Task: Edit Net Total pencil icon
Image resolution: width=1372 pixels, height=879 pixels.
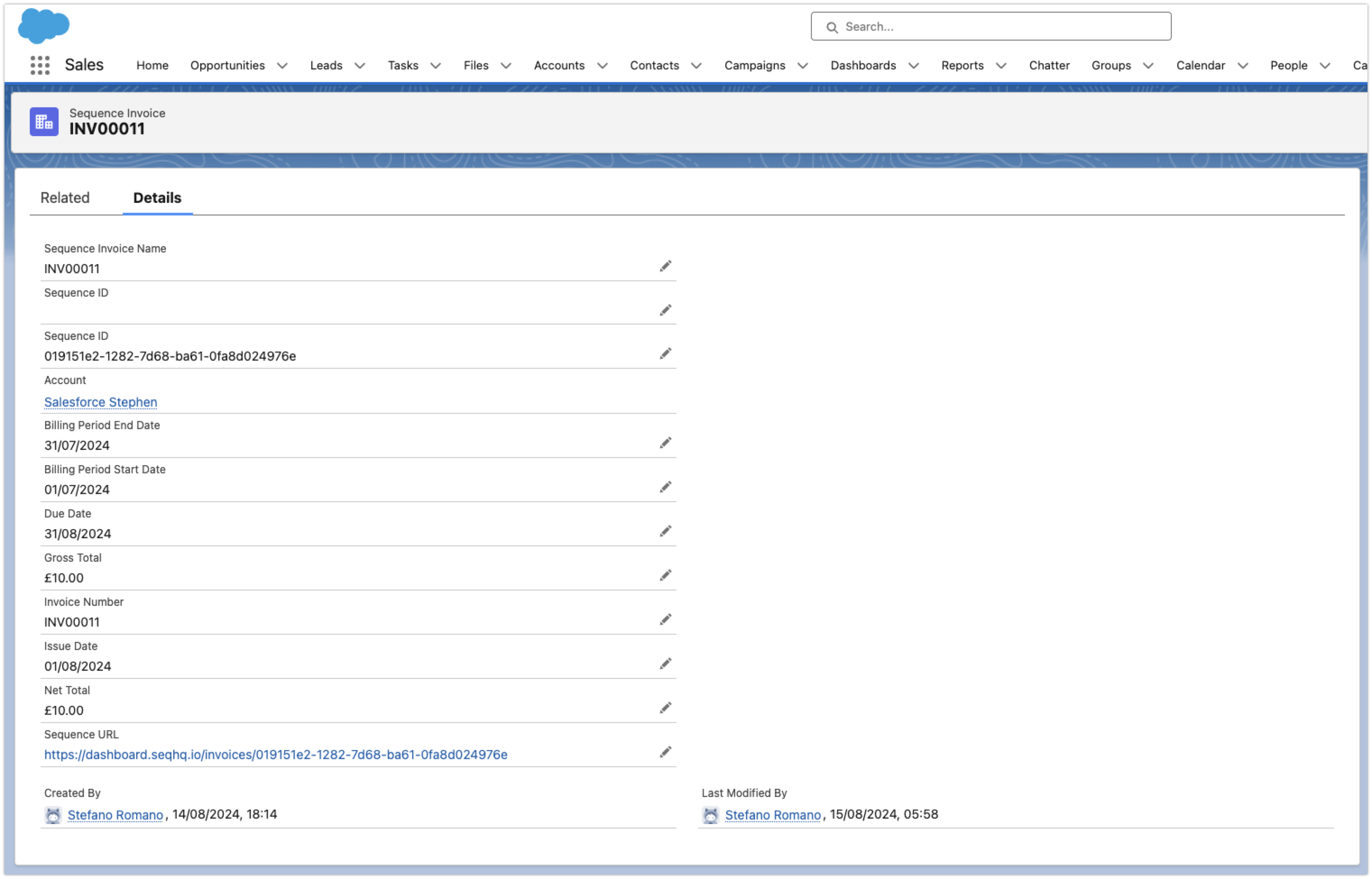Action: (665, 708)
